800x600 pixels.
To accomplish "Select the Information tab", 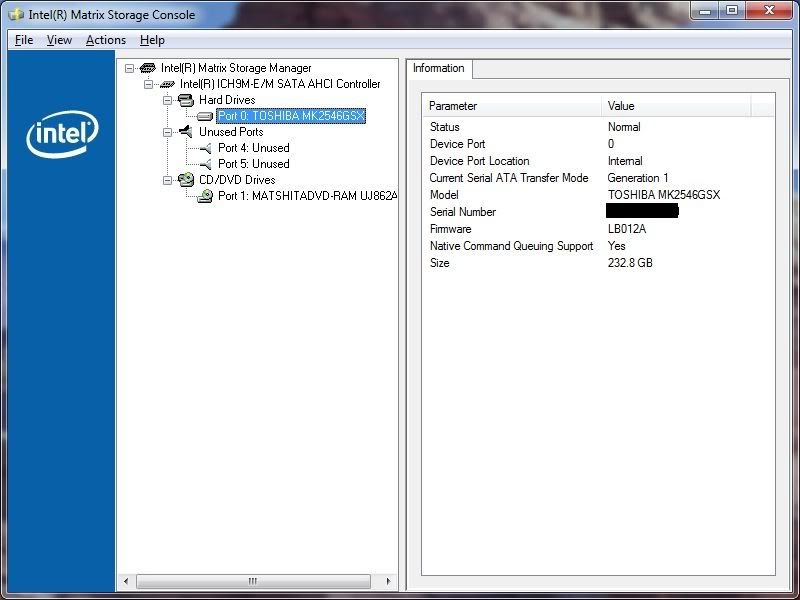I will click(x=439, y=68).
